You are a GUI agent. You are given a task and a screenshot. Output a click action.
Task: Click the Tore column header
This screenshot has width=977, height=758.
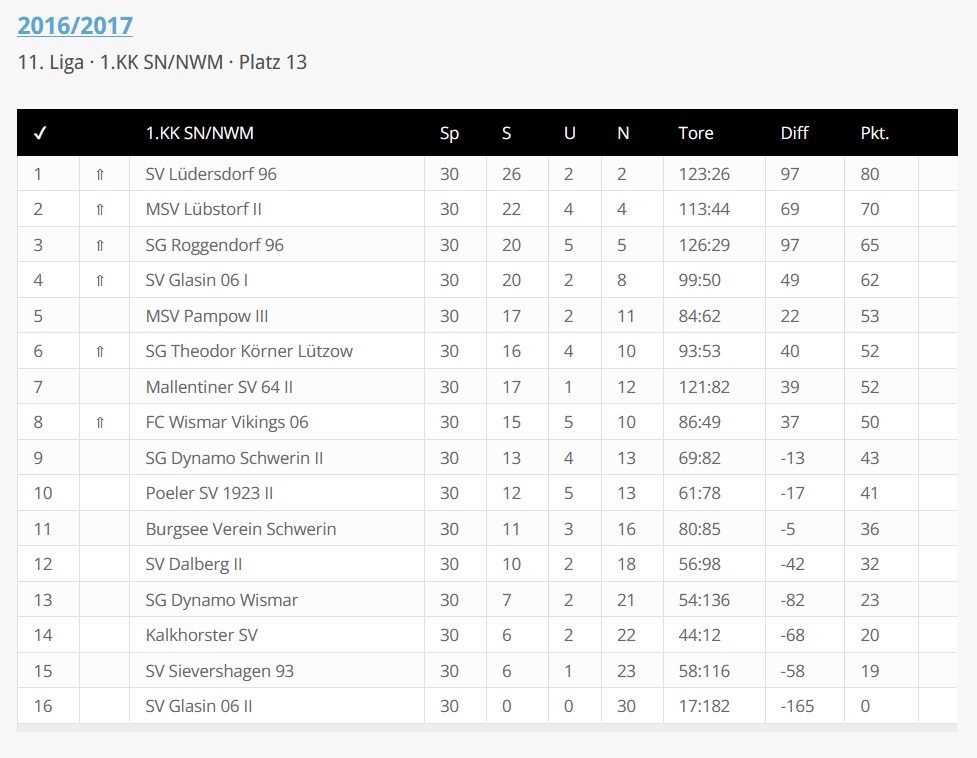tap(696, 133)
